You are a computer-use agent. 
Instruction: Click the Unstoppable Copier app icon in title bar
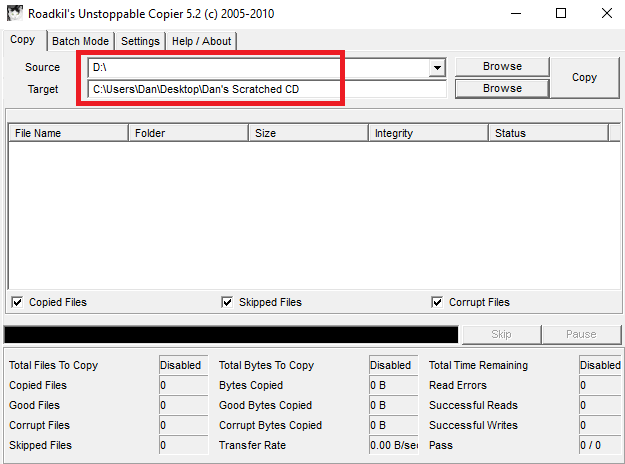(15, 13)
